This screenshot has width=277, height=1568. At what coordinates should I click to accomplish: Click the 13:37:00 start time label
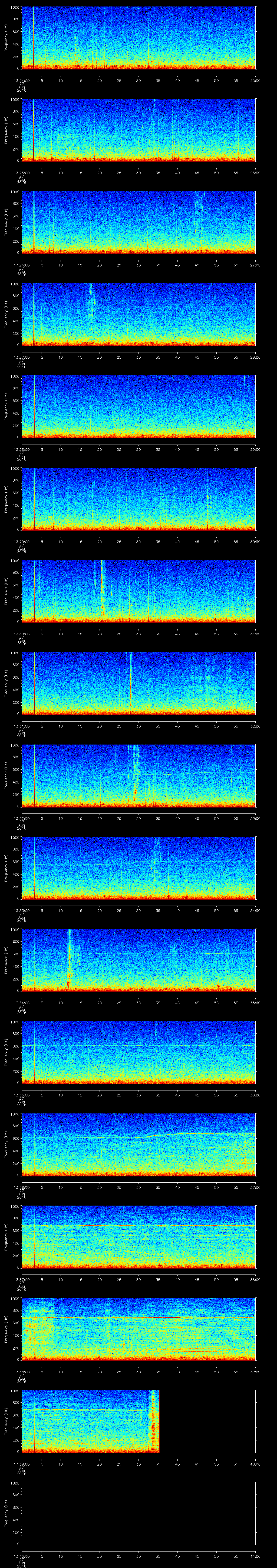(22, 1279)
